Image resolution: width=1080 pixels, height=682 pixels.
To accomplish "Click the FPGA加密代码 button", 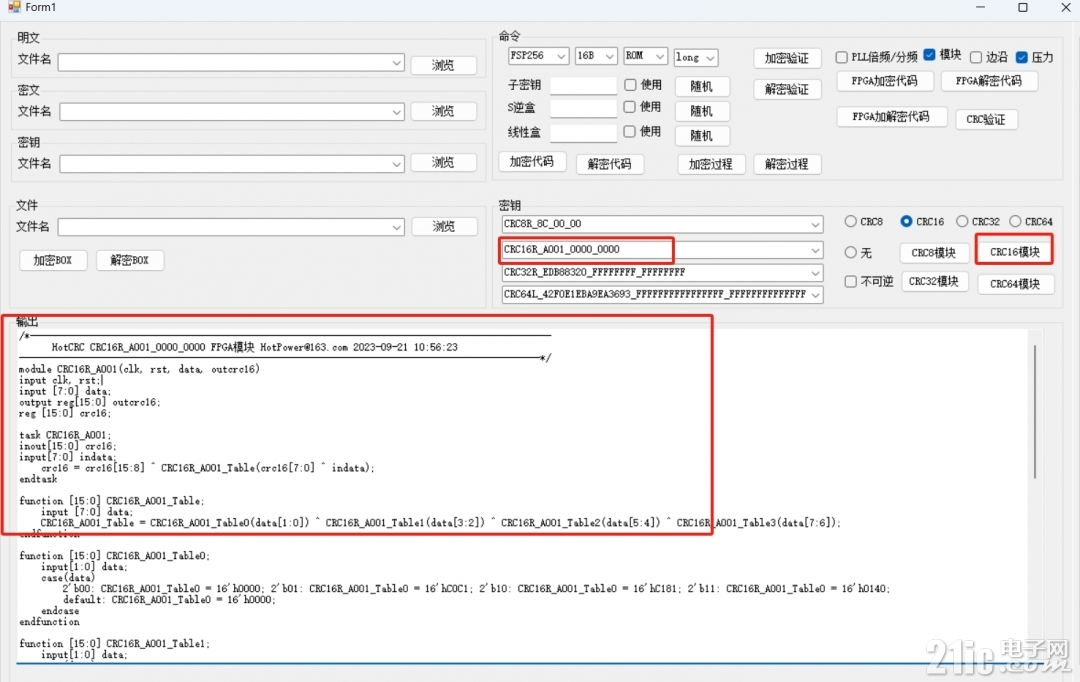I will tap(885, 81).
